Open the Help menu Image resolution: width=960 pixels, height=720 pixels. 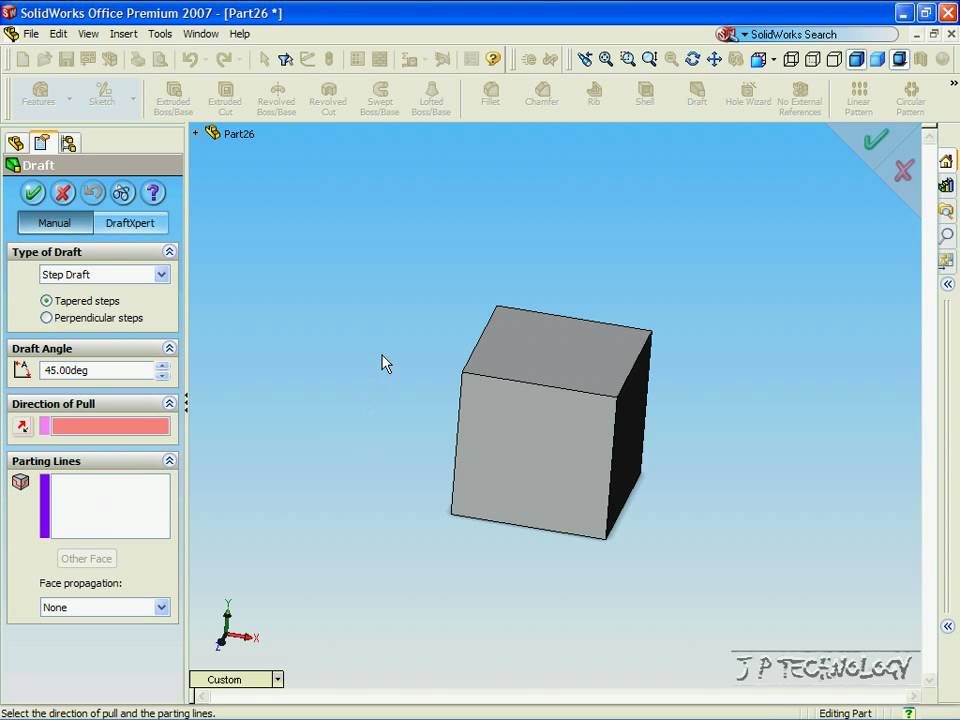(239, 34)
